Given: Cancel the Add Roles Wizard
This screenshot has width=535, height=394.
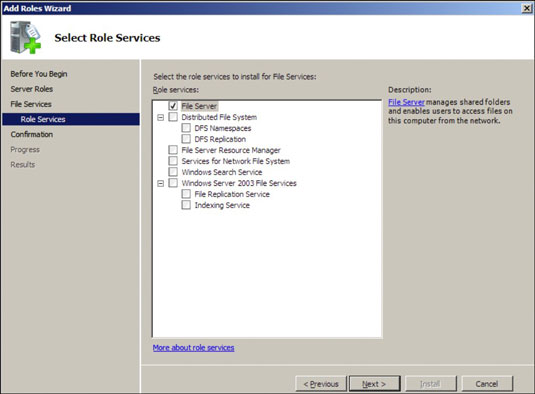Looking at the screenshot, I should 487,384.
